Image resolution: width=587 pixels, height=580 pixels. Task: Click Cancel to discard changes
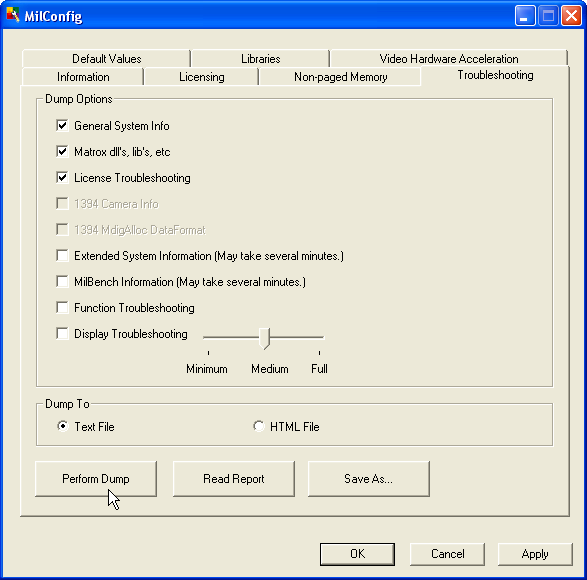tap(447, 554)
